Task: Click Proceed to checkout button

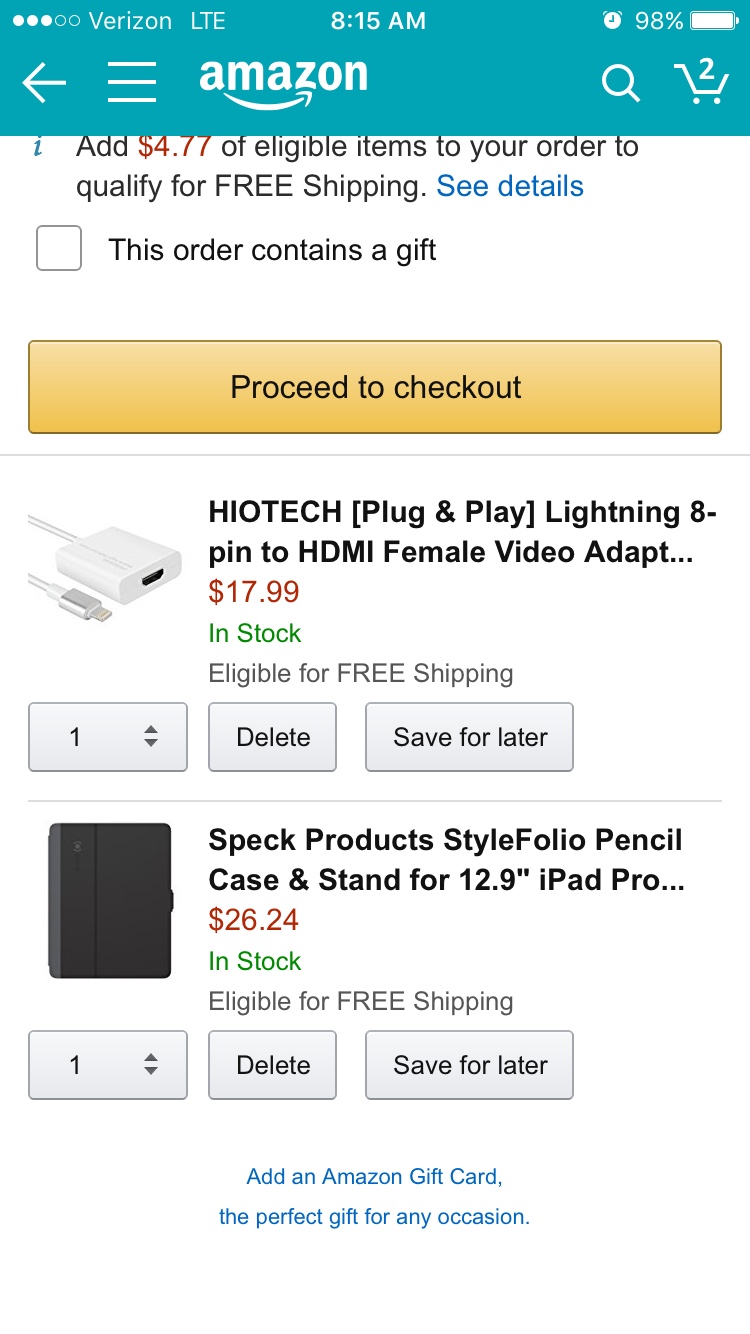Action: click(375, 387)
